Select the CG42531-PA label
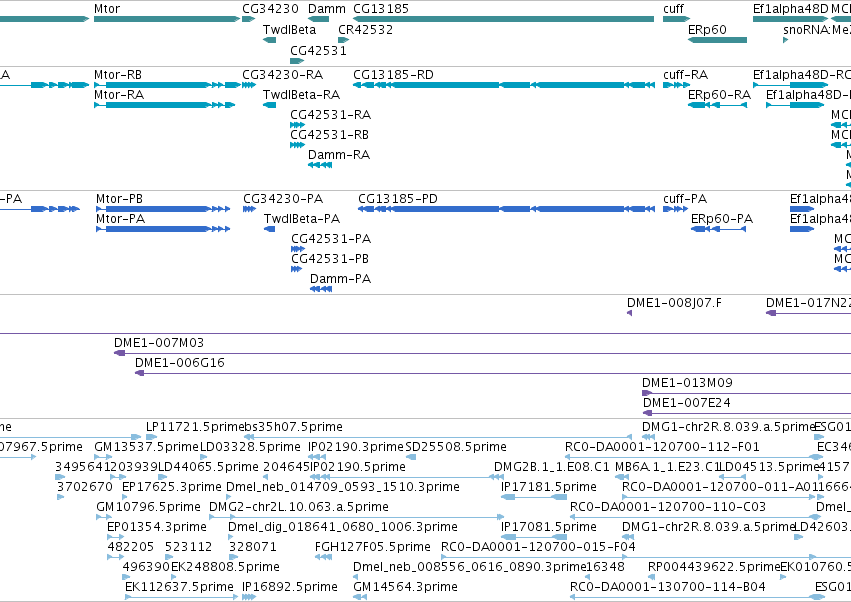 point(331,239)
